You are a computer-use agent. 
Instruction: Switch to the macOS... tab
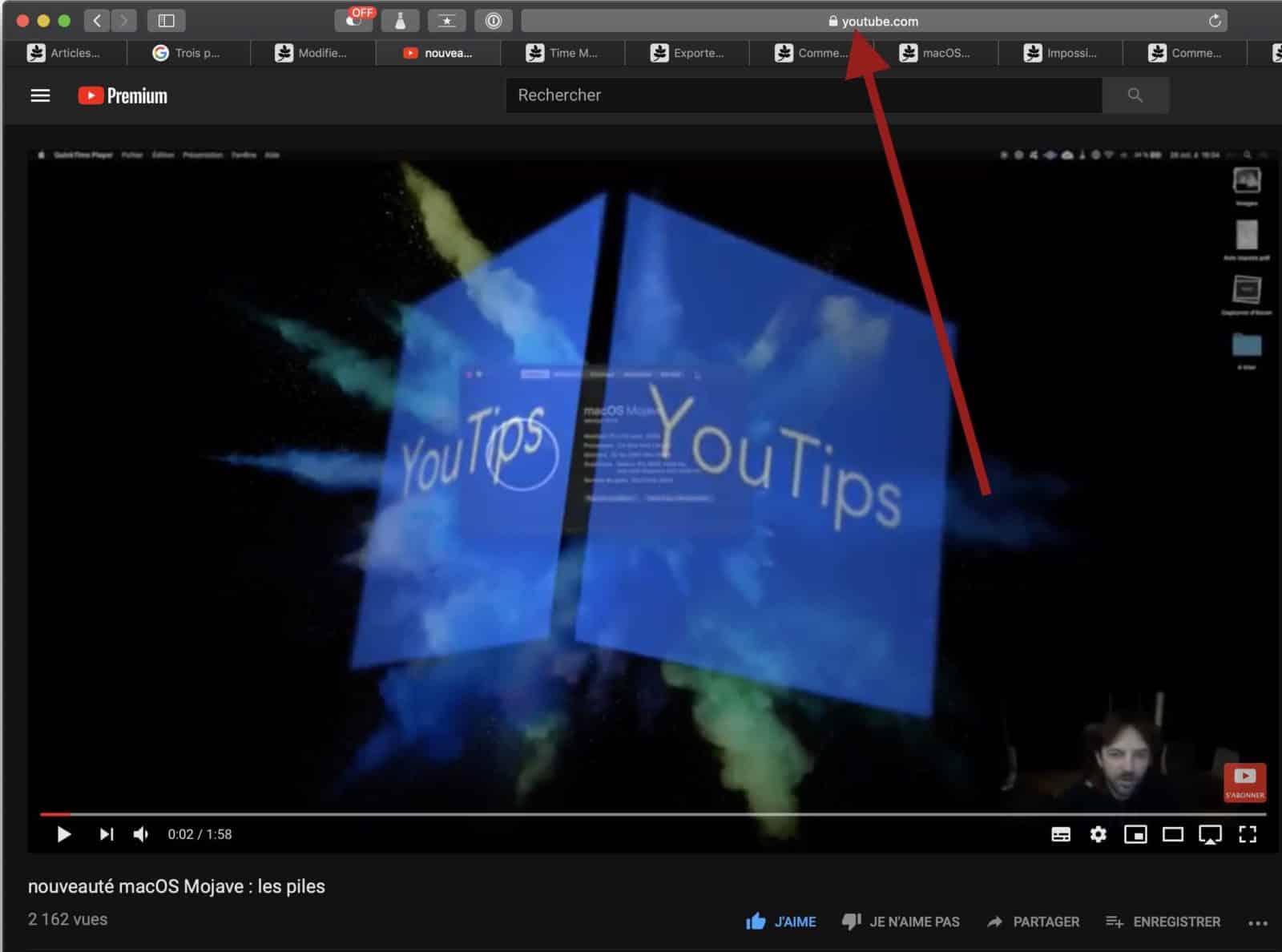[x=936, y=53]
